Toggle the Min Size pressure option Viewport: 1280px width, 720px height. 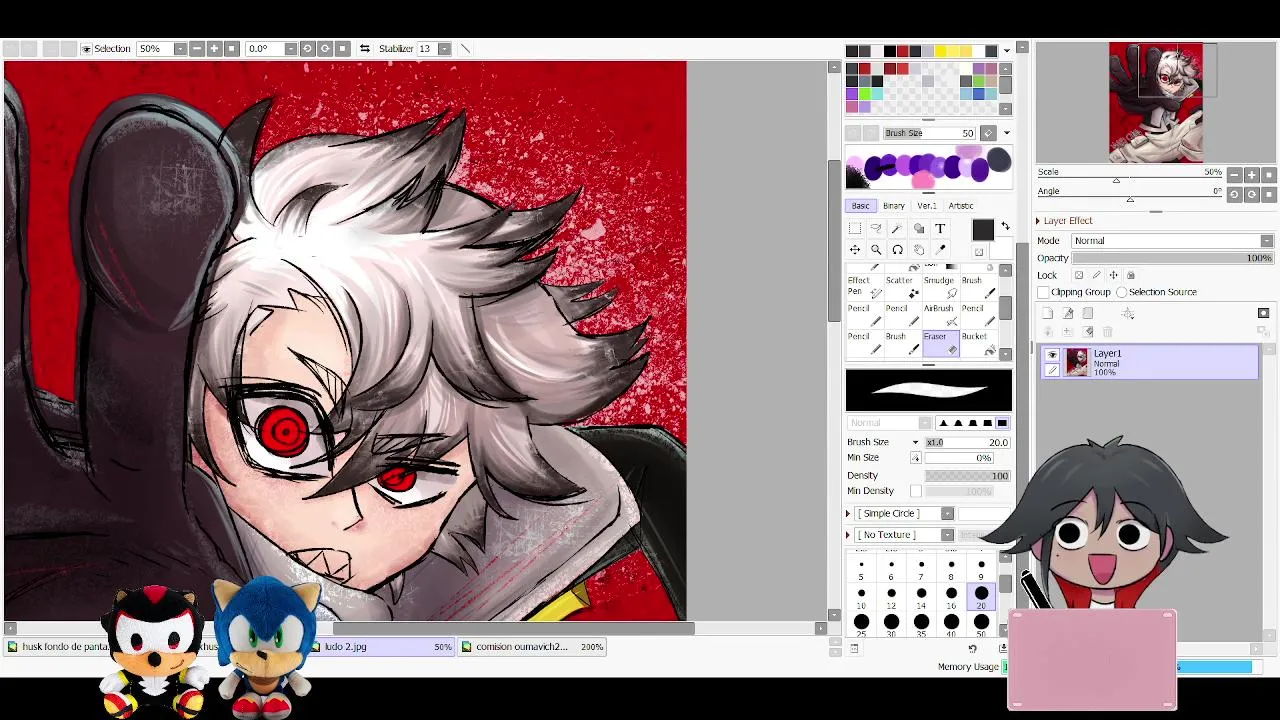(915, 458)
